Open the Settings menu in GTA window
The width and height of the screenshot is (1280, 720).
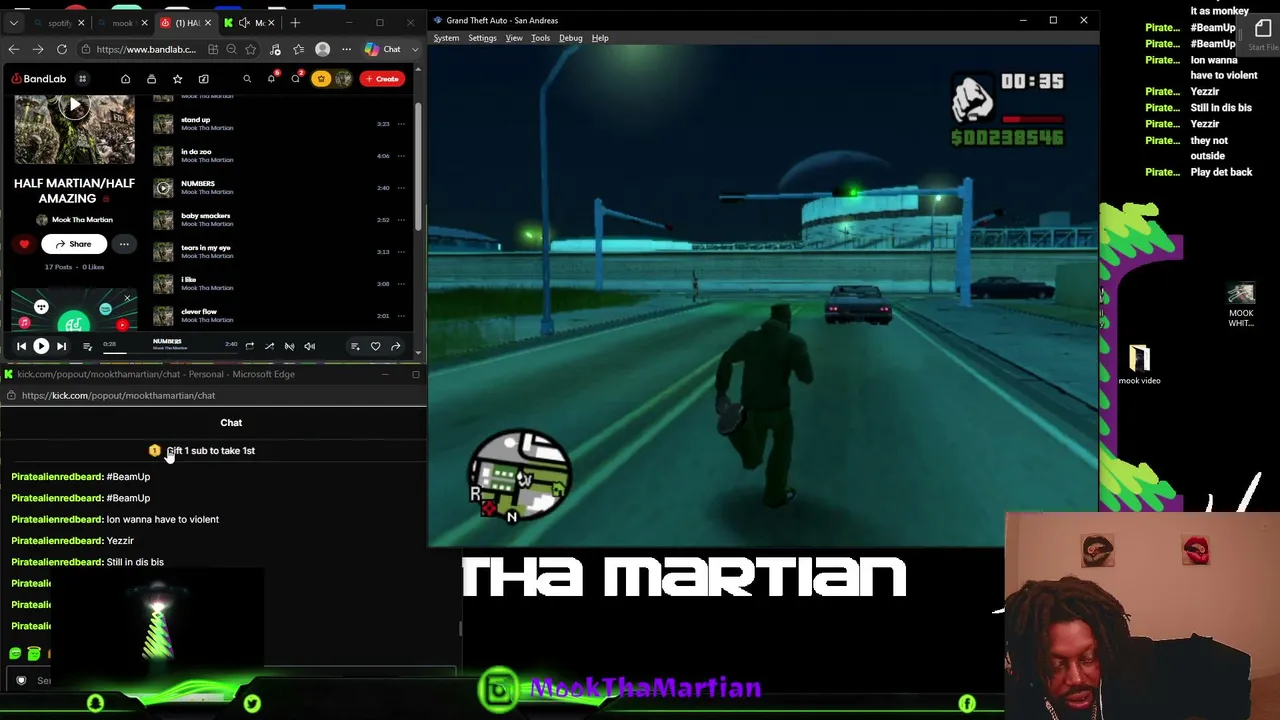(482, 38)
